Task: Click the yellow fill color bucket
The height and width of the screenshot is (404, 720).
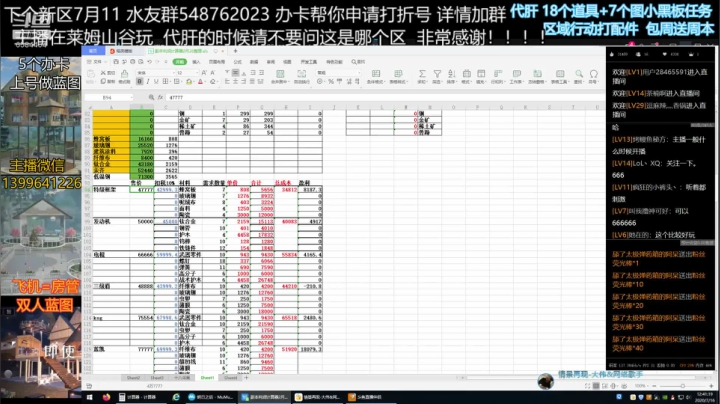Action: point(189,82)
